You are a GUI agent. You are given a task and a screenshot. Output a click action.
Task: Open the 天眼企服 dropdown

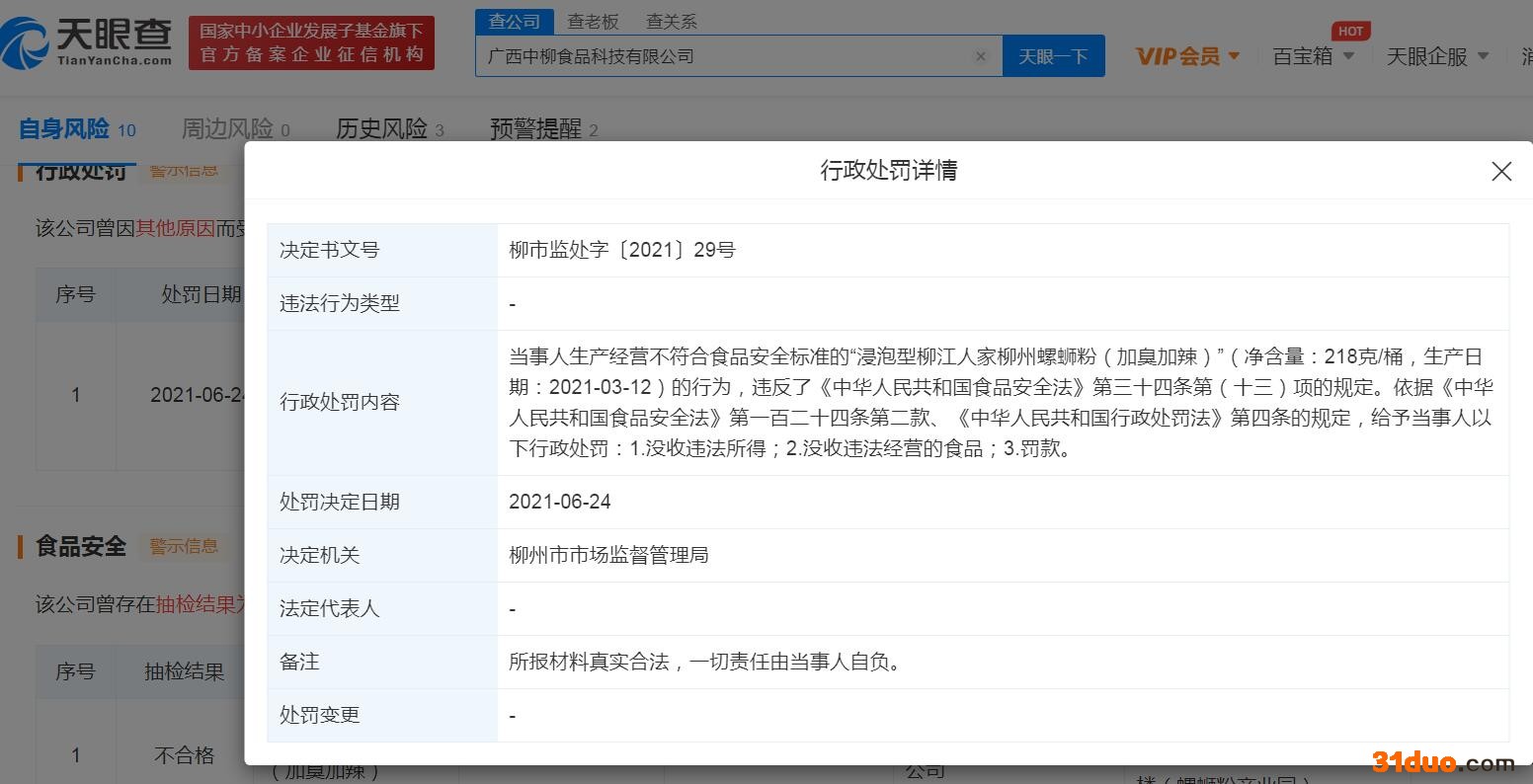pos(1437,57)
